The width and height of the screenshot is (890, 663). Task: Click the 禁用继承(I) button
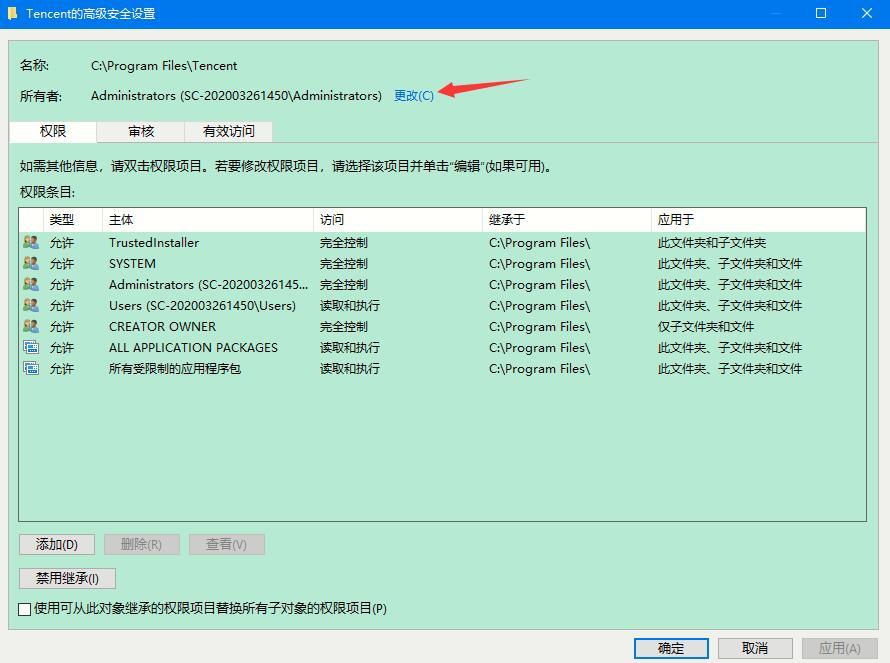coord(65,578)
